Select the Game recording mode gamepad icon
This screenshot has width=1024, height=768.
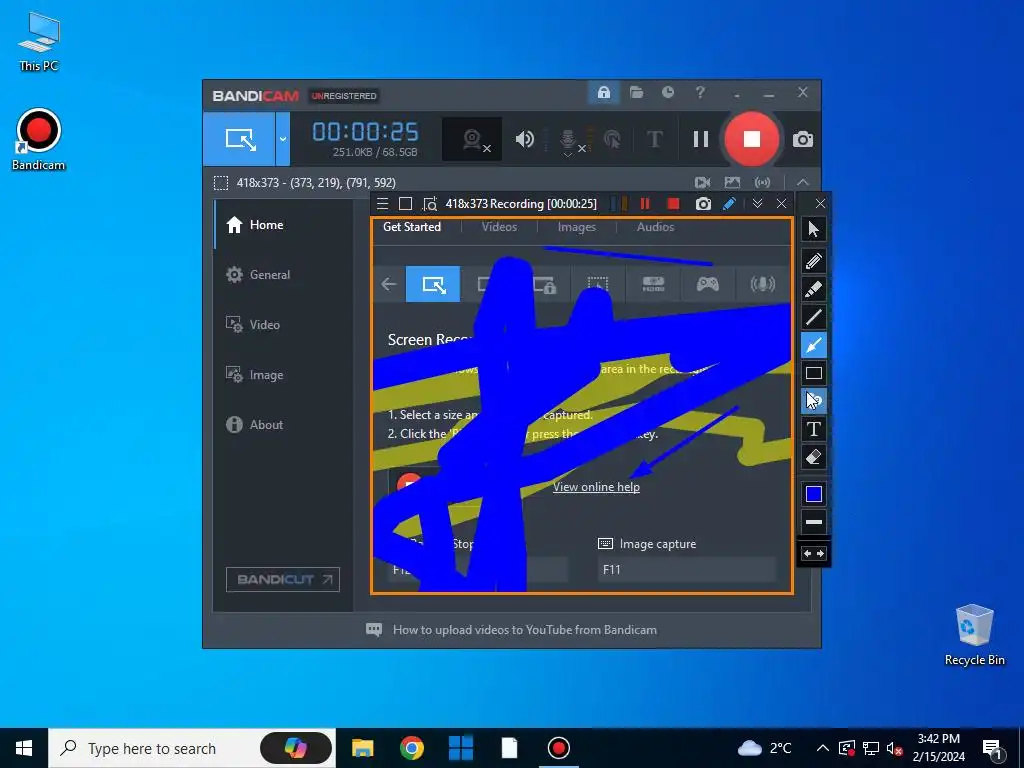point(707,284)
